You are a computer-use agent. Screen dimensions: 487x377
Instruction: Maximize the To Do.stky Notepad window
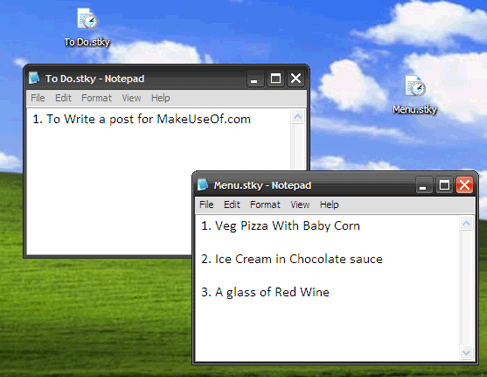pyautogui.click(x=276, y=79)
